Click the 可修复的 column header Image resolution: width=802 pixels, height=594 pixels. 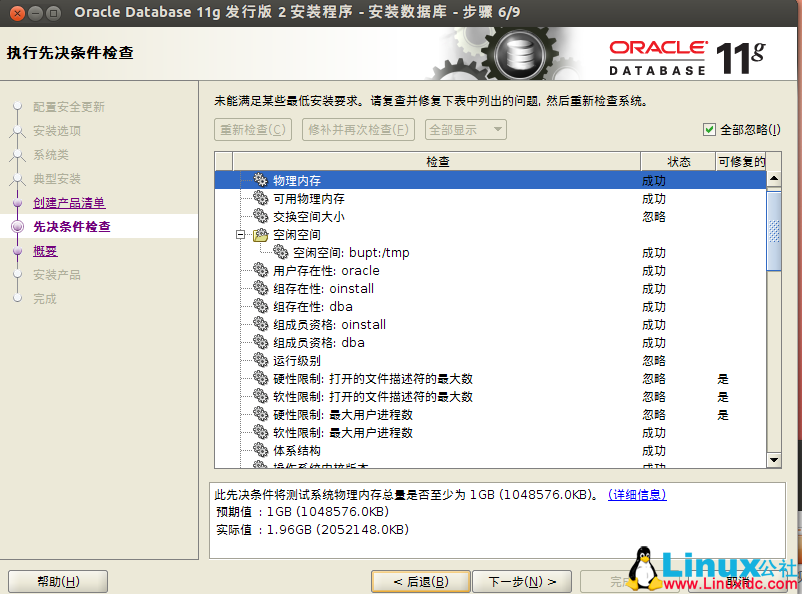[x=741, y=162]
